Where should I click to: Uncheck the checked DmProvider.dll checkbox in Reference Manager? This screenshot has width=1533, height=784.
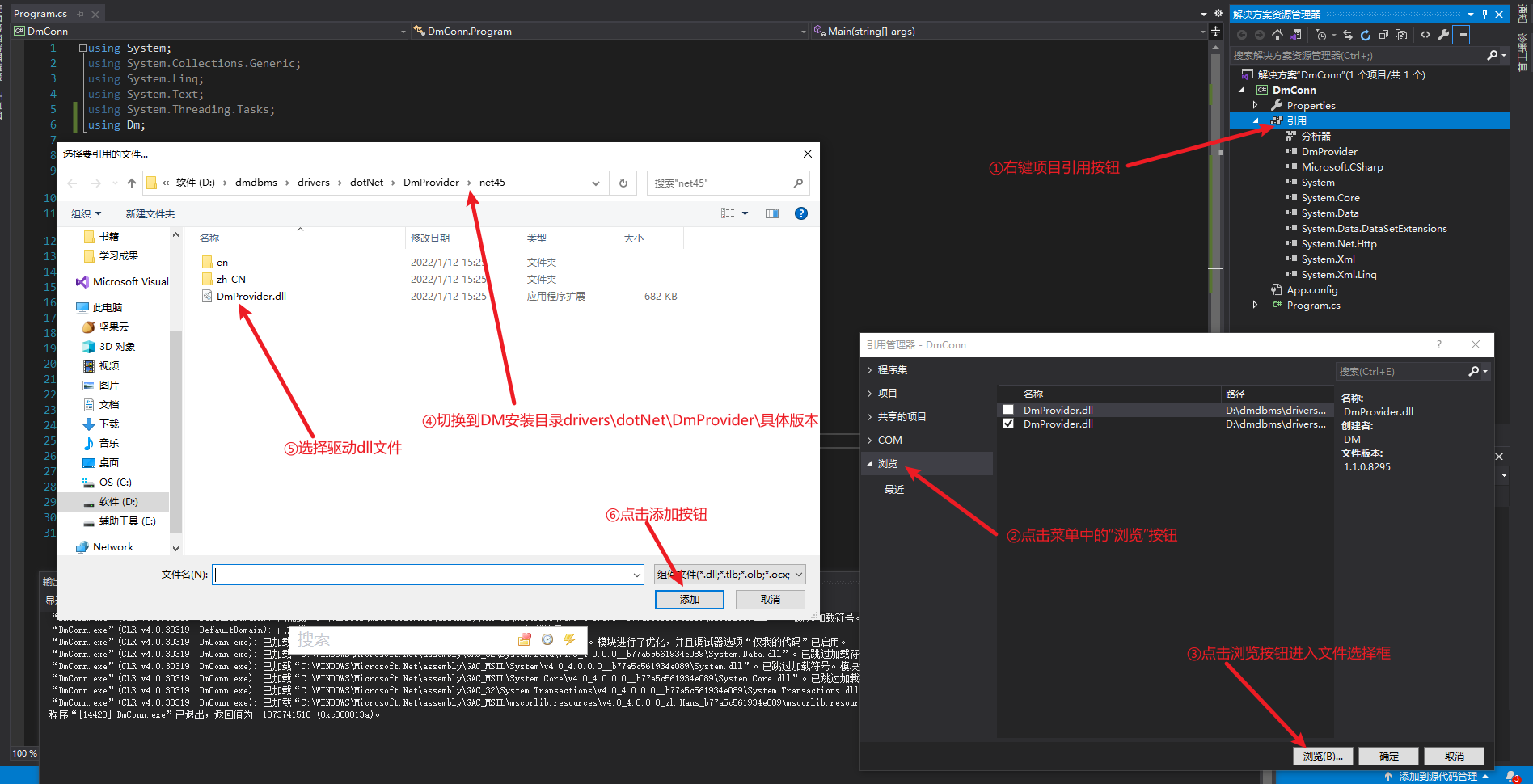(x=1008, y=424)
